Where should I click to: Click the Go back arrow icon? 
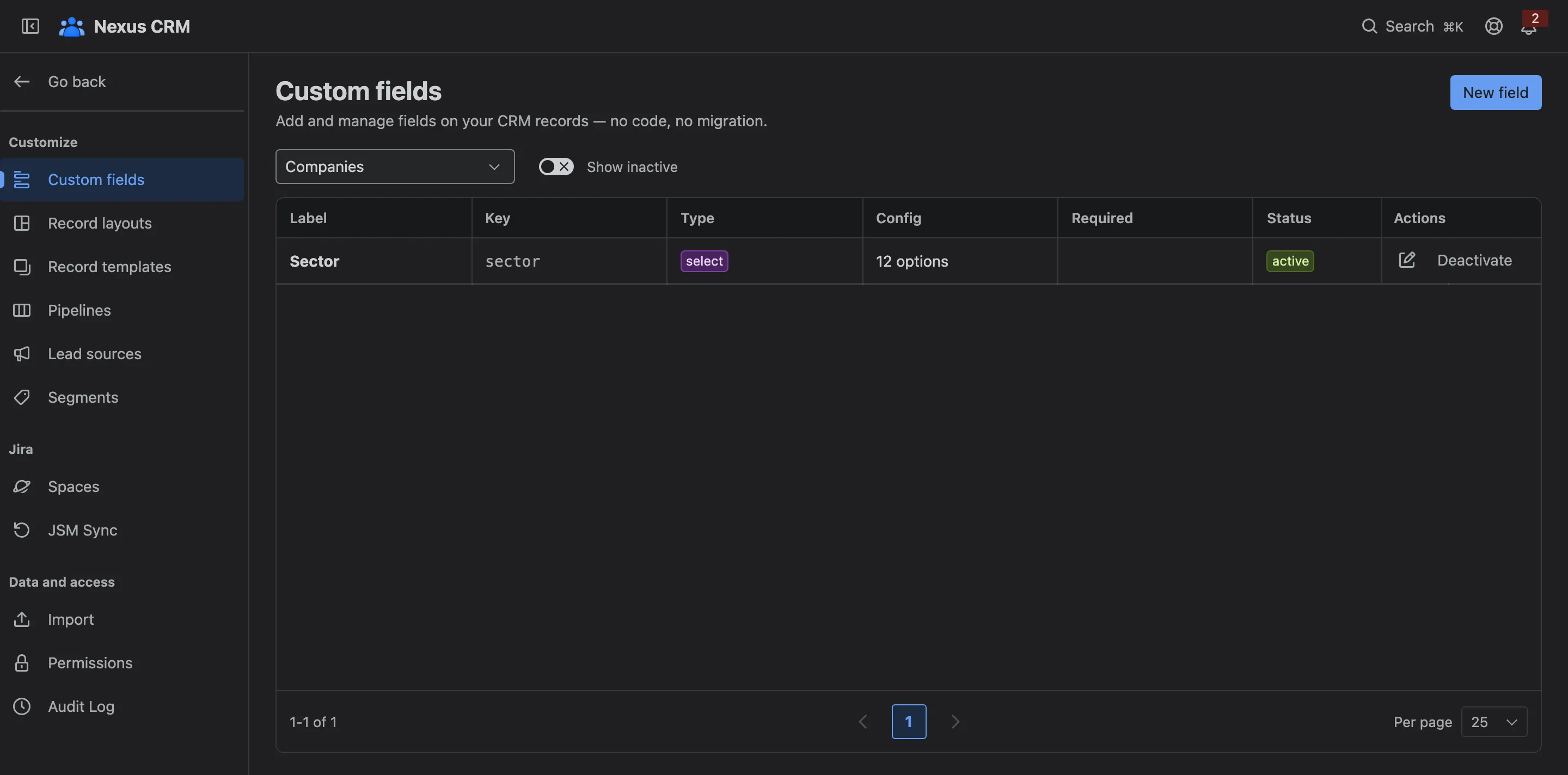pyautogui.click(x=22, y=82)
